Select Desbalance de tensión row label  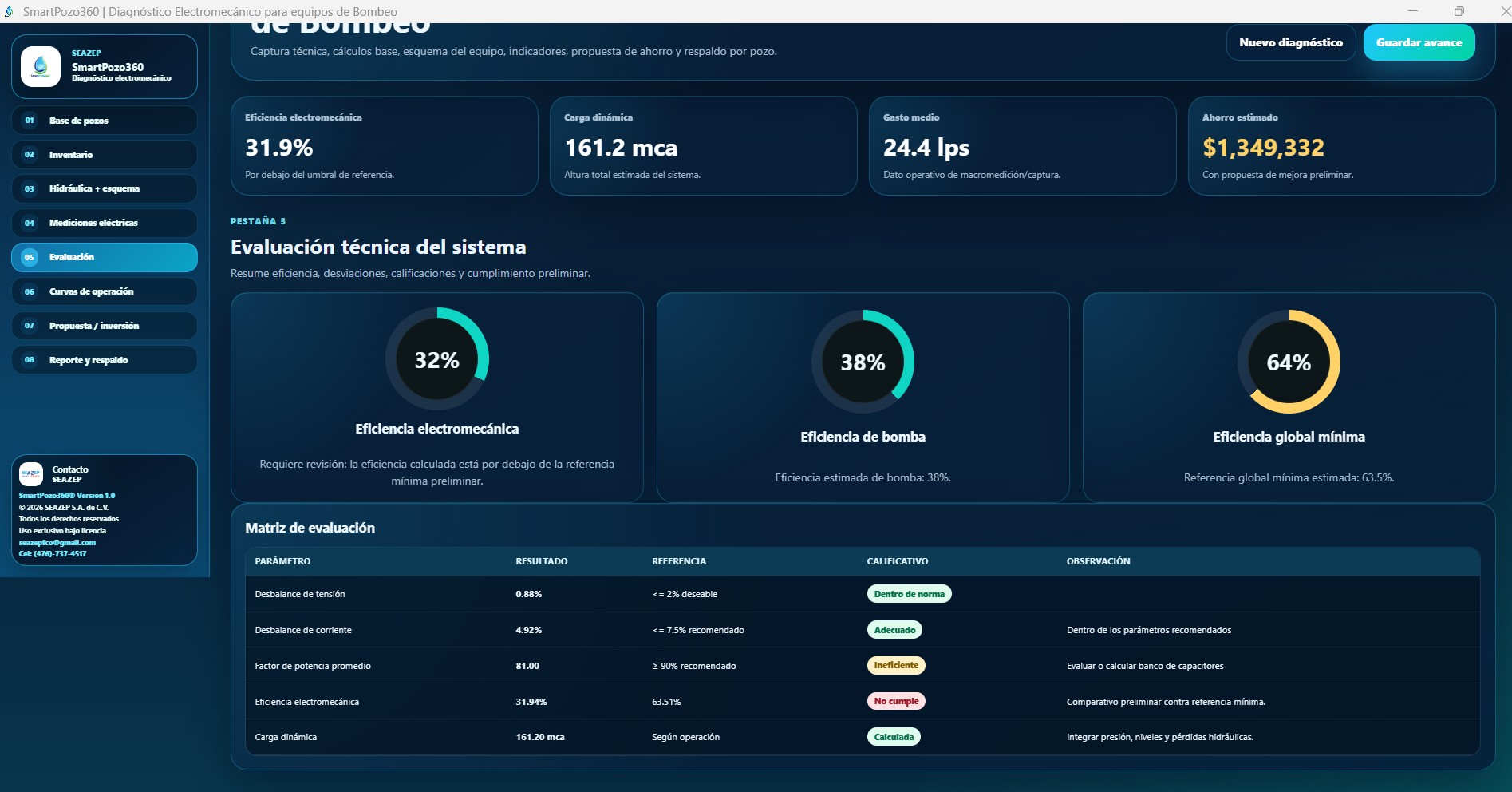(300, 594)
